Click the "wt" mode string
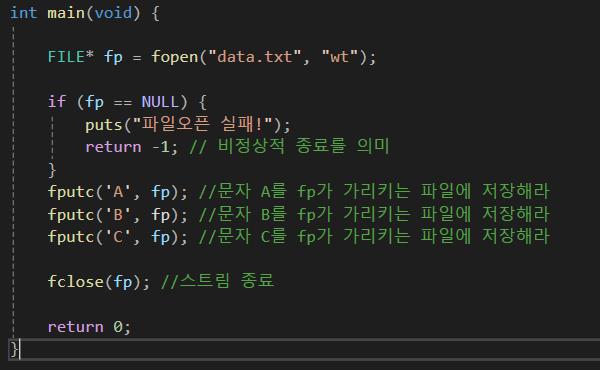 coord(340,57)
